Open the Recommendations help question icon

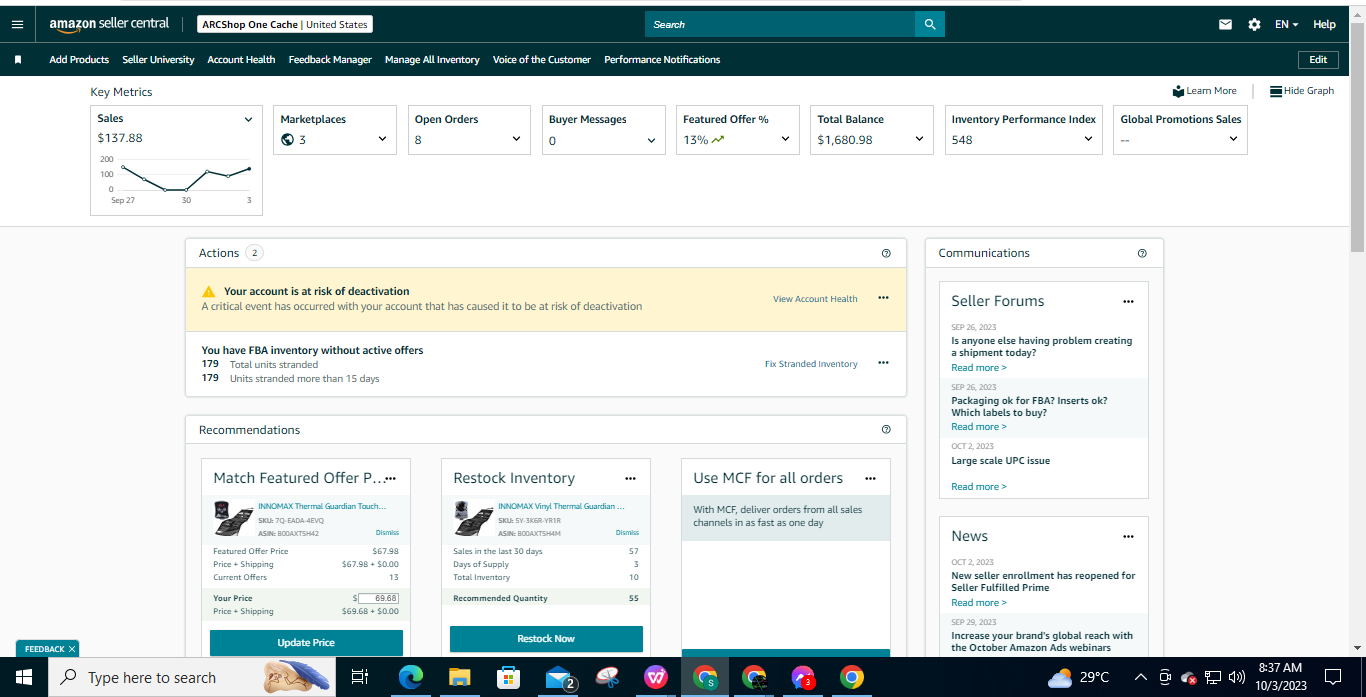pyautogui.click(x=886, y=430)
